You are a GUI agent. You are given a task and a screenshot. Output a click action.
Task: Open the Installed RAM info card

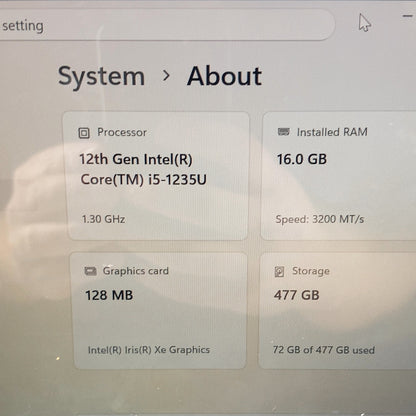(x=338, y=176)
